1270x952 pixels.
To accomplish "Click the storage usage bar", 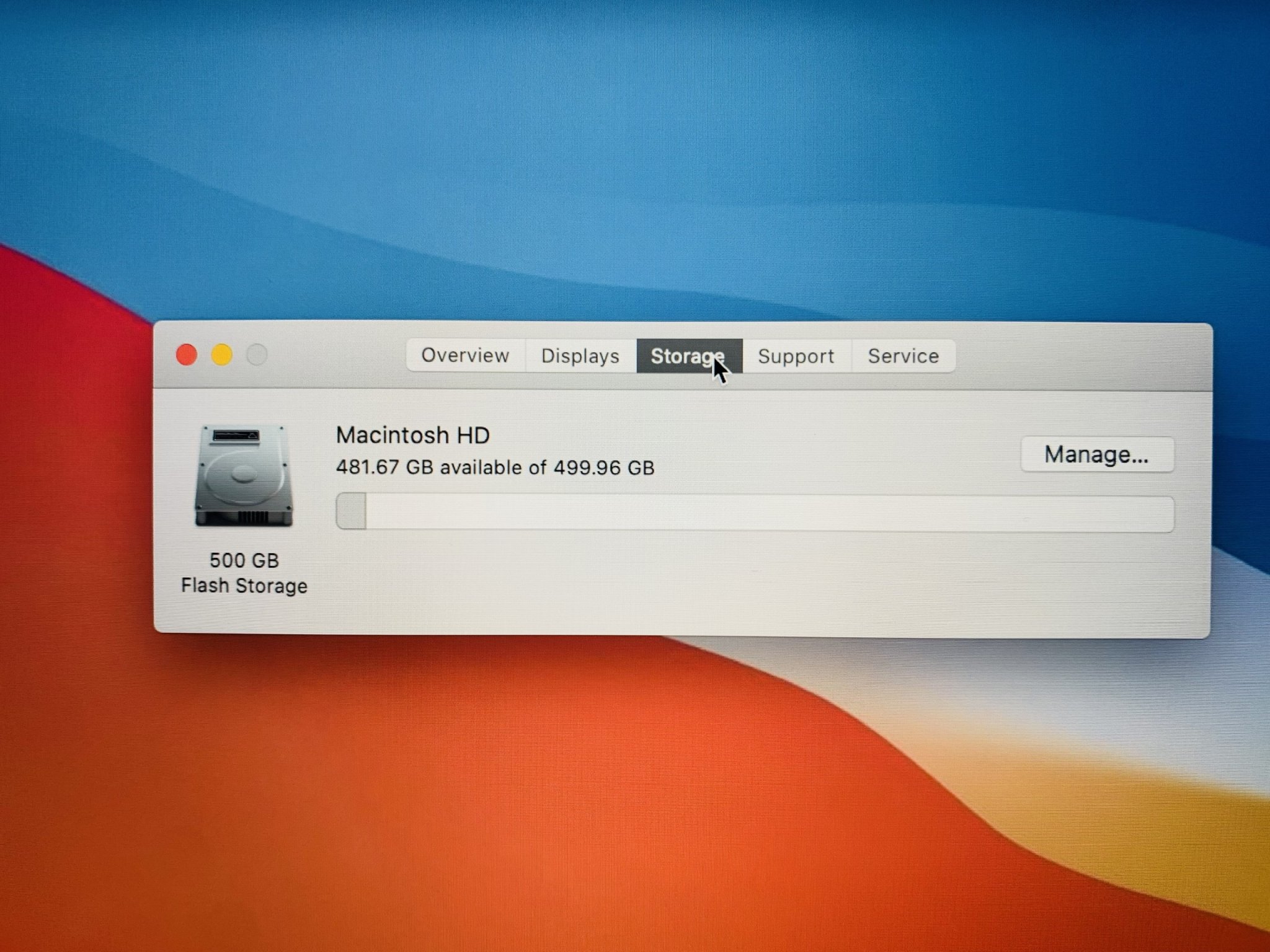I will tap(755, 512).
